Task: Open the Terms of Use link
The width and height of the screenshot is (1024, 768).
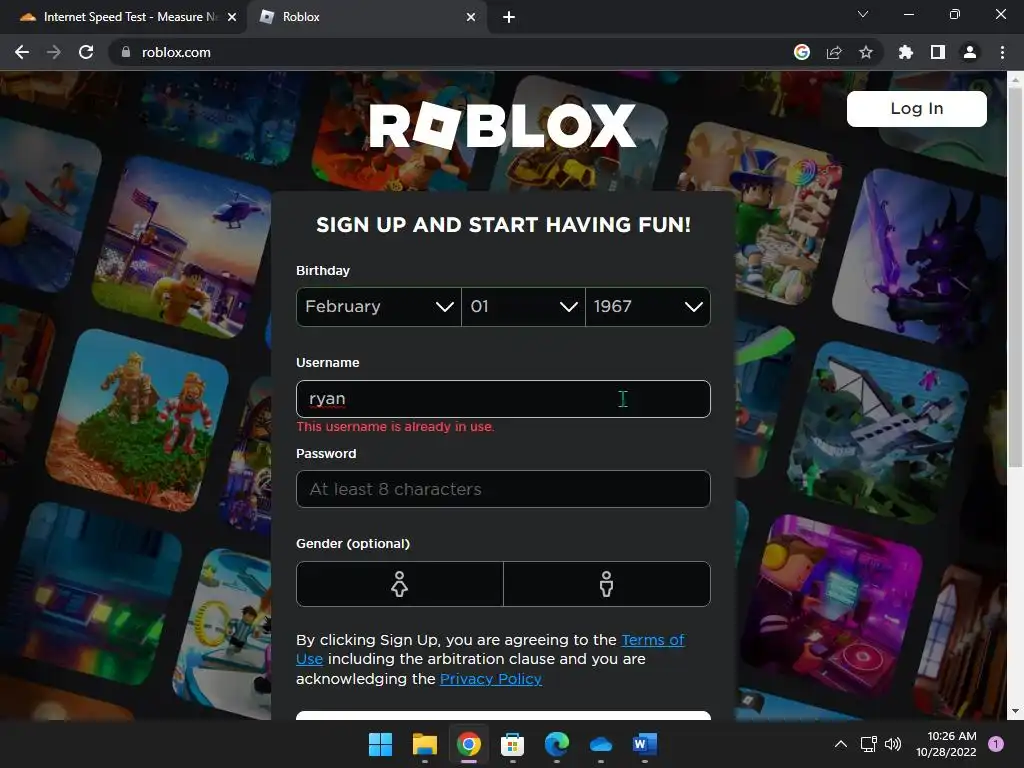Action: pos(652,640)
